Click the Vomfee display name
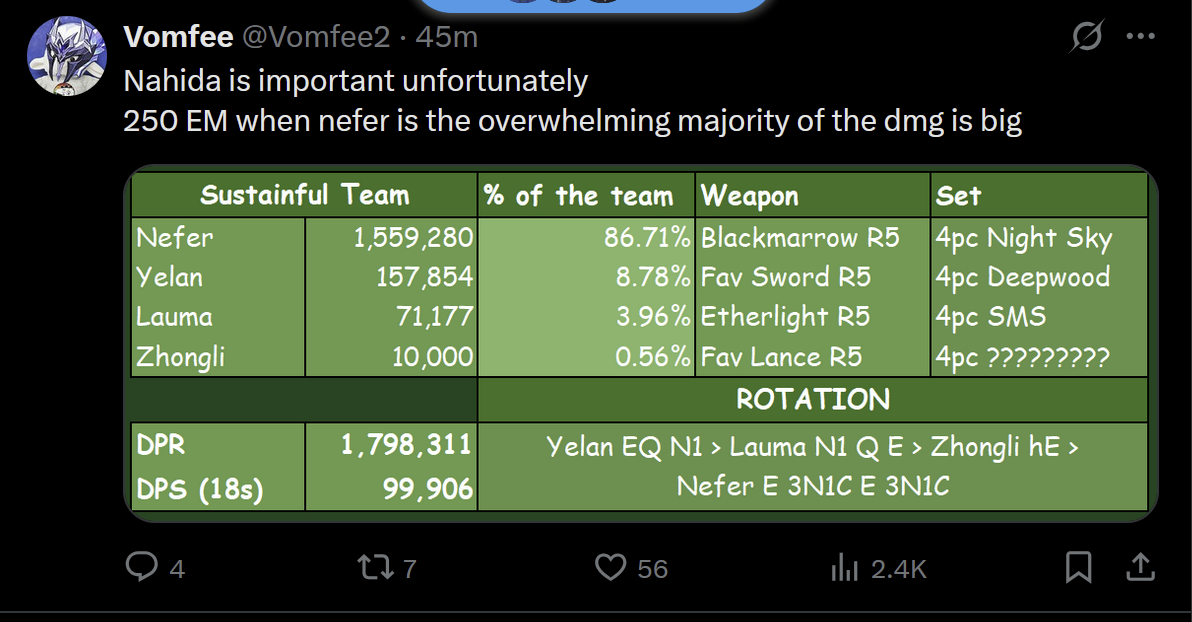The image size is (1192, 622). [x=178, y=38]
